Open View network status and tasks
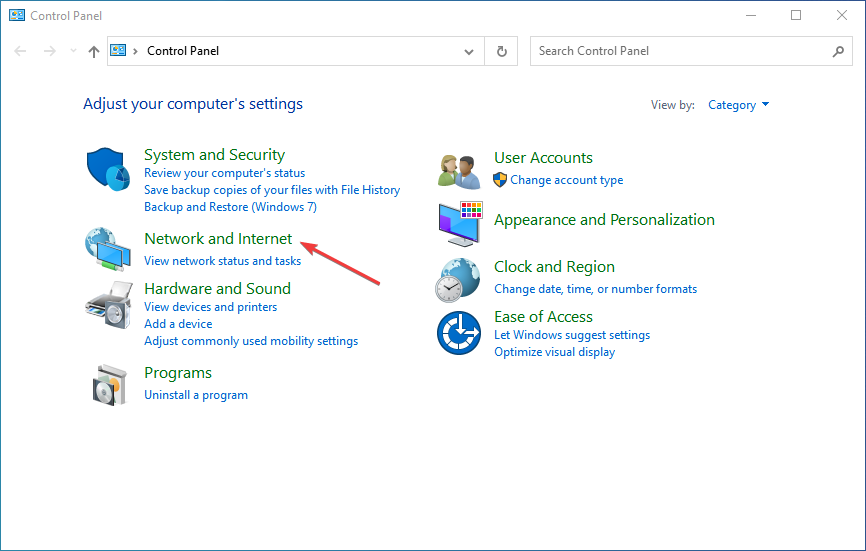Viewport: 866px width, 551px height. (x=223, y=261)
